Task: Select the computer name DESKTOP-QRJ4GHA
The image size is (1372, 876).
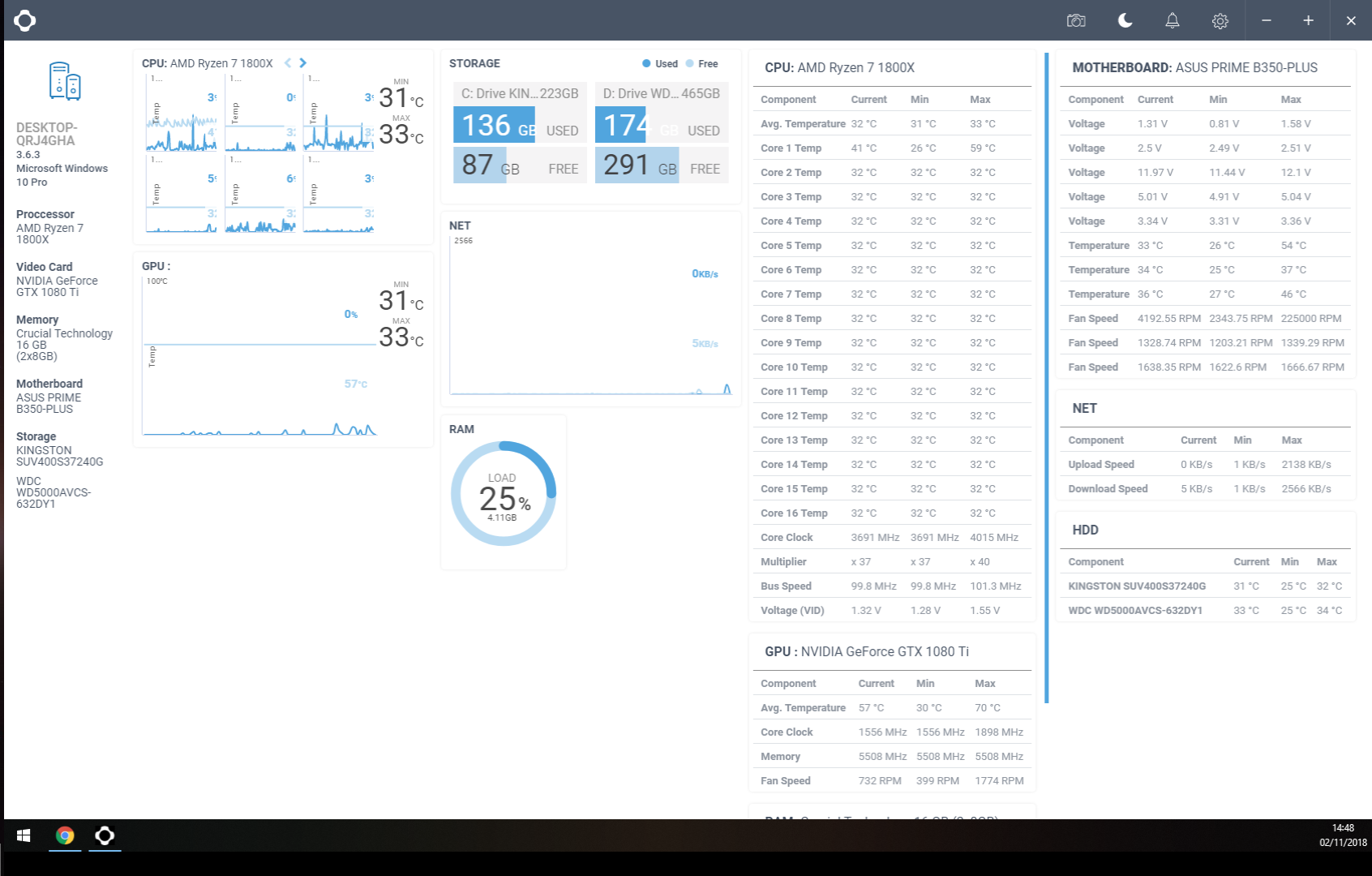Action: 47,134
